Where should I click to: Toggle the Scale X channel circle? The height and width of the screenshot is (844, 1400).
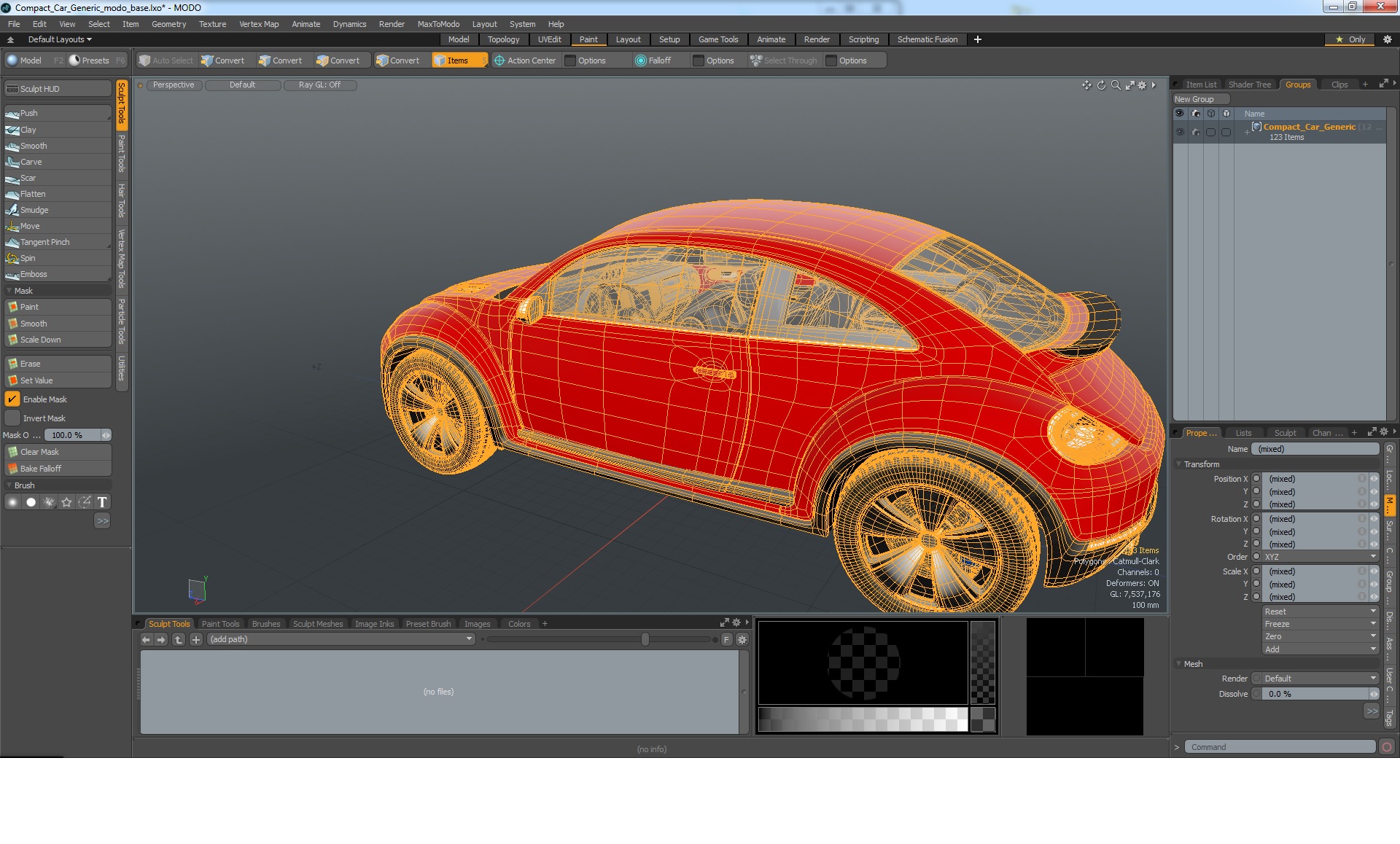tap(1256, 571)
